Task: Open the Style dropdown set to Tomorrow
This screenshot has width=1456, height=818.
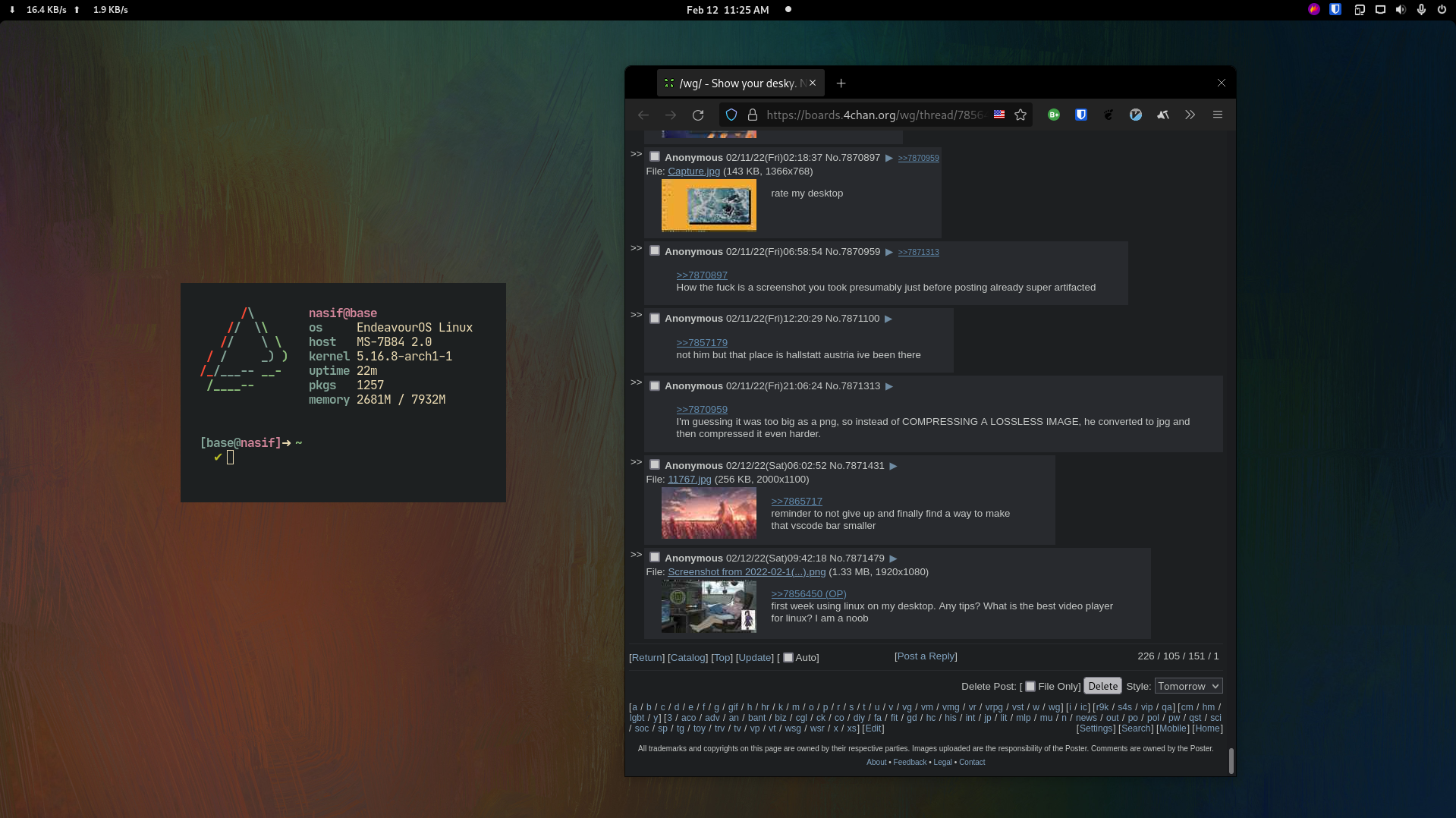Action: (x=1188, y=687)
